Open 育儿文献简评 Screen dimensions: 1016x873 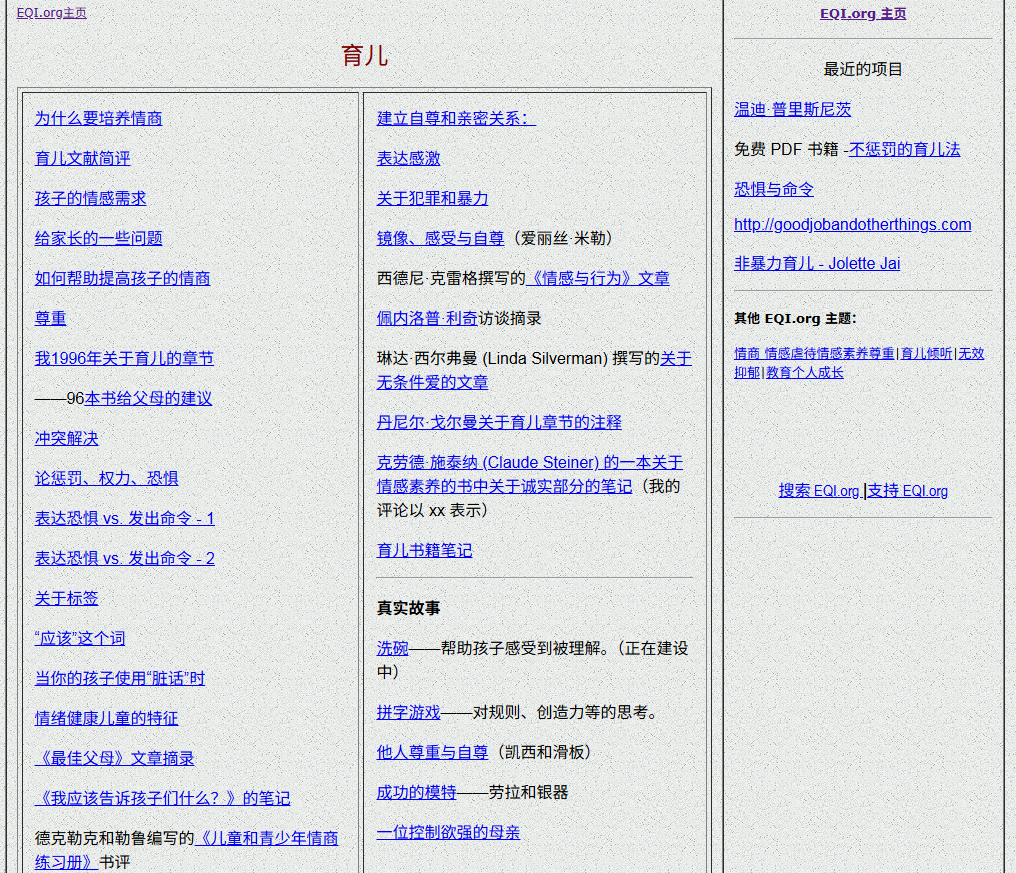82,158
